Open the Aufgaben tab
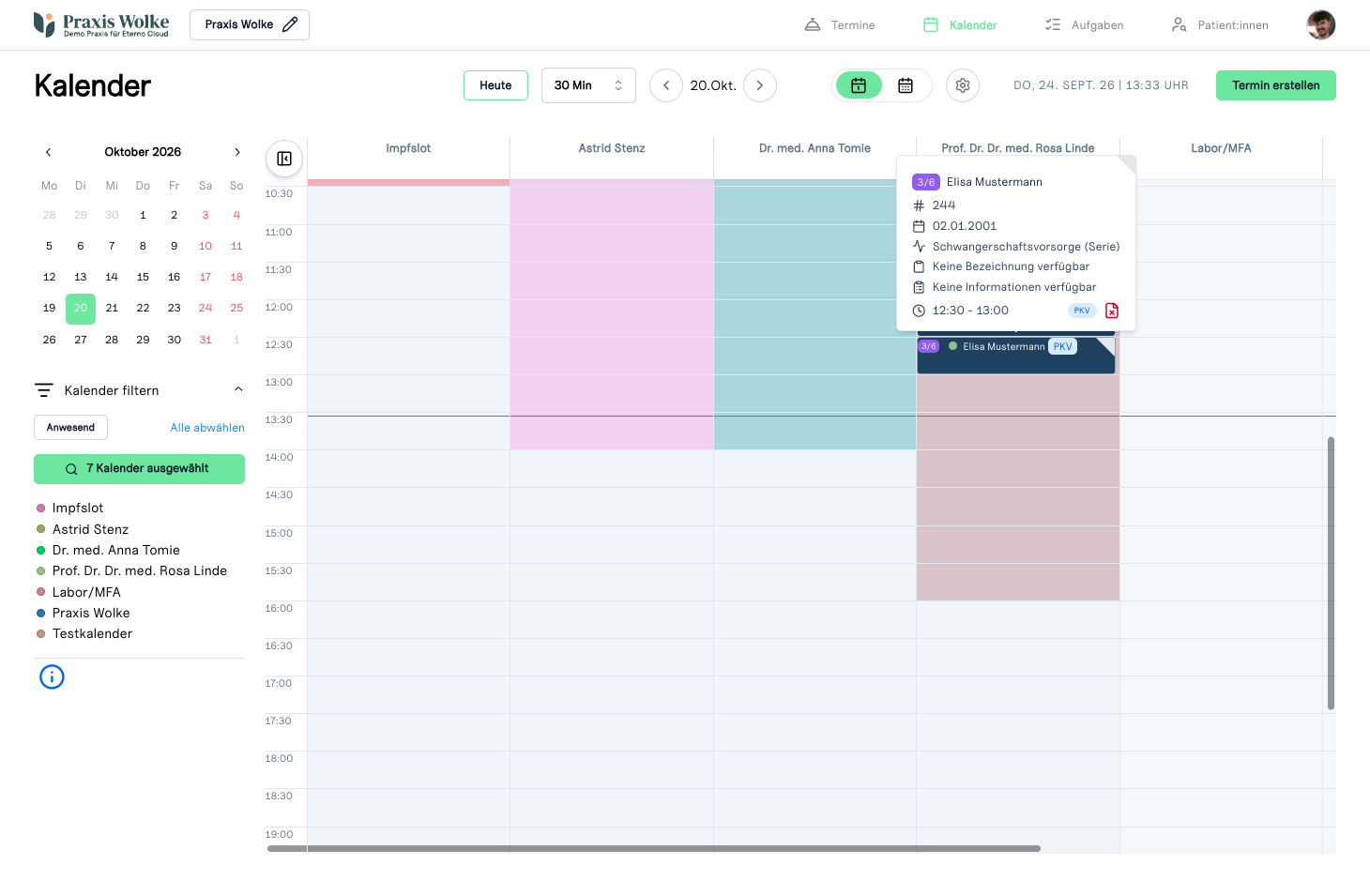The width and height of the screenshot is (1370, 896). (1084, 25)
